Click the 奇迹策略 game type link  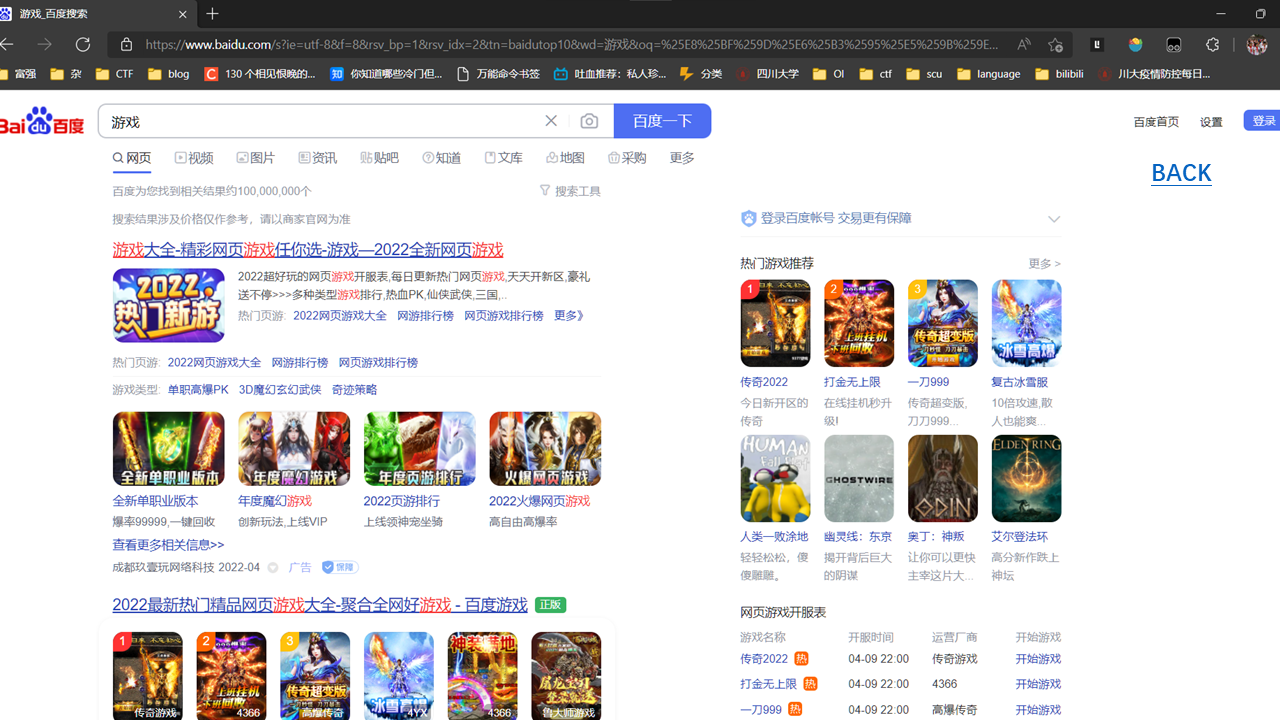(354, 390)
